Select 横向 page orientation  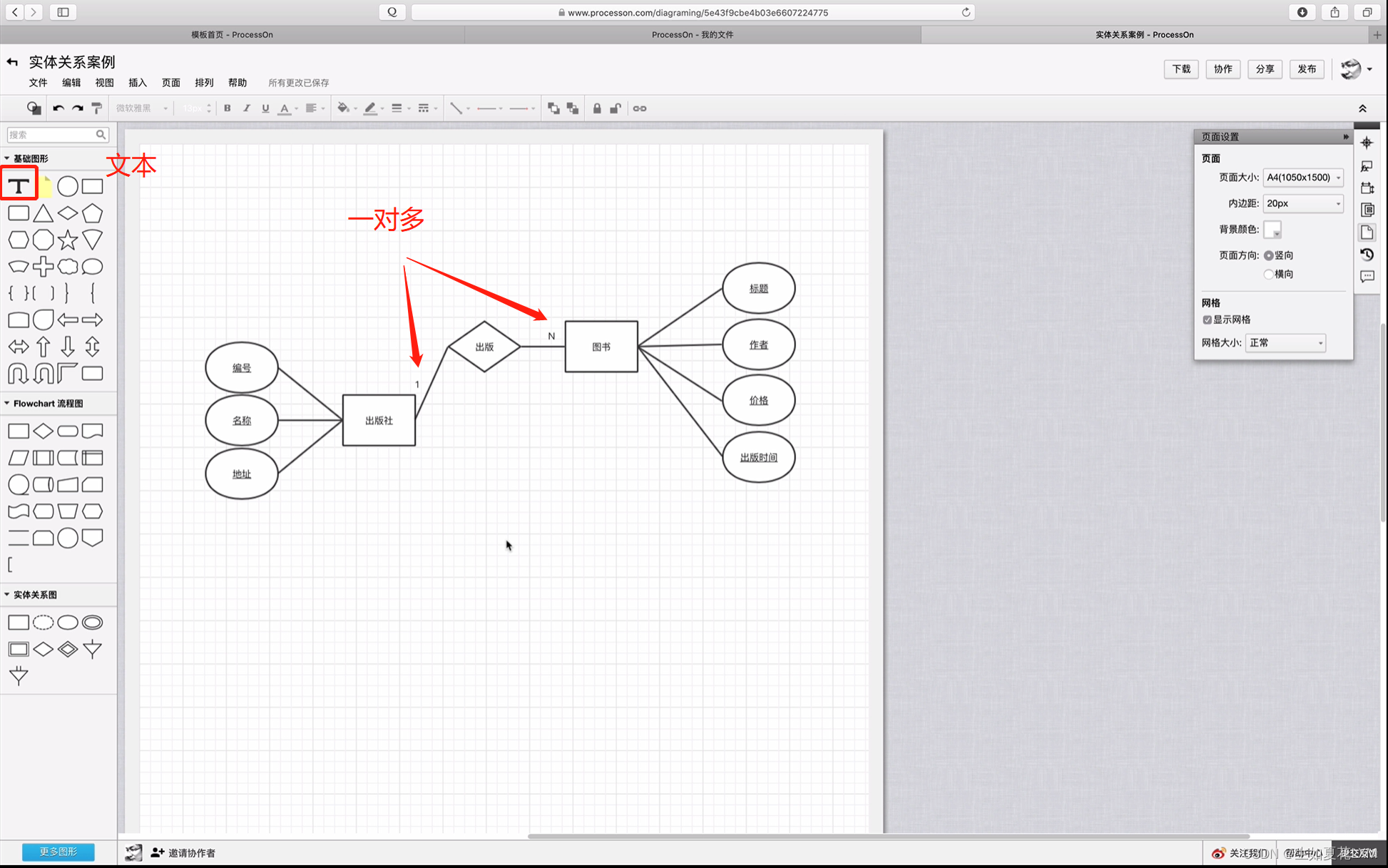[x=1268, y=274]
